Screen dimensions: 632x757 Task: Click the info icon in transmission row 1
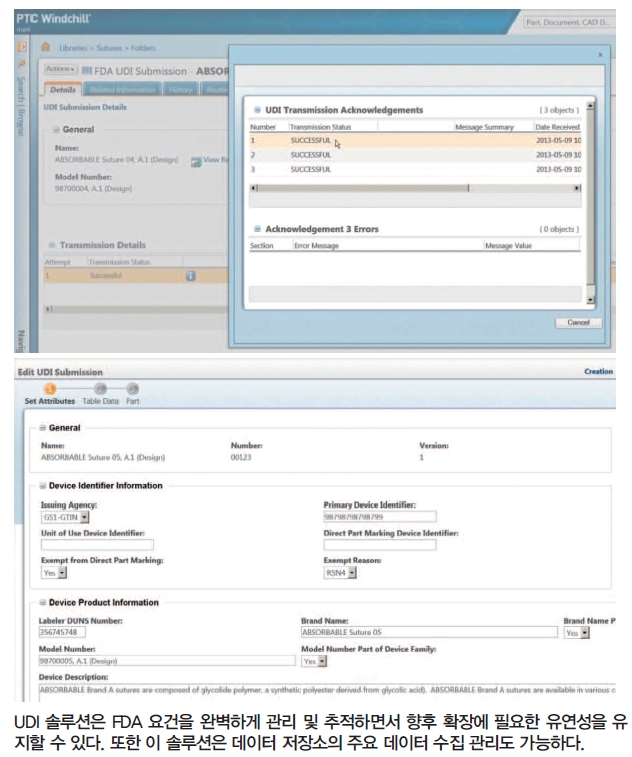click(191, 276)
